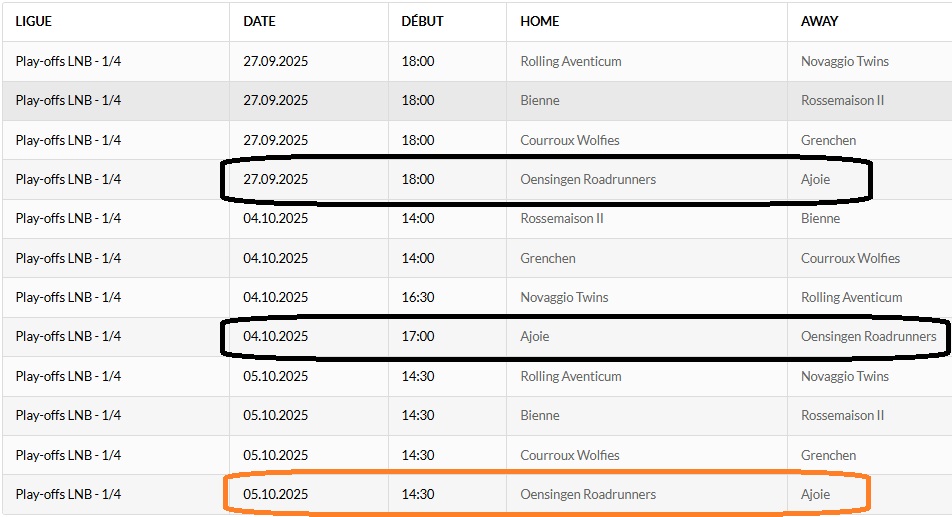Click the DÉBUT column header
Image resolution: width=952 pixels, height=517 pixels.
[422, 21]
